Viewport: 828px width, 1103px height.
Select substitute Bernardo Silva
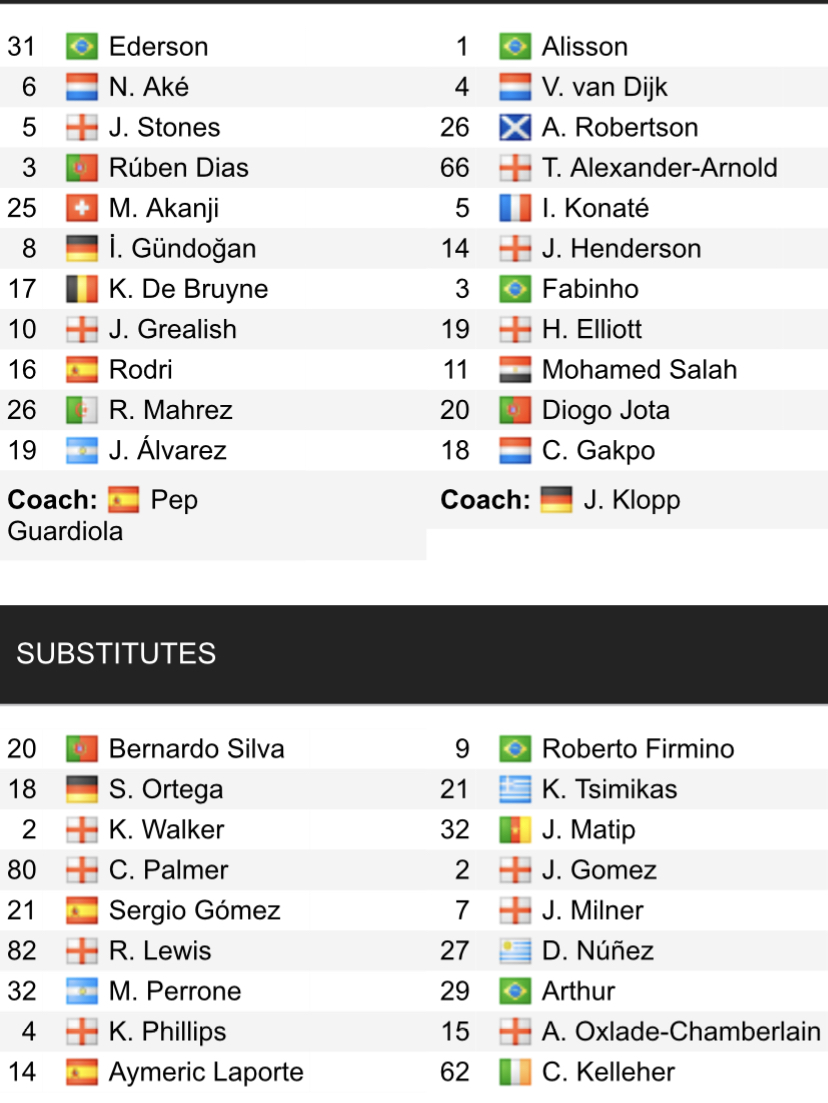(196, 749)
